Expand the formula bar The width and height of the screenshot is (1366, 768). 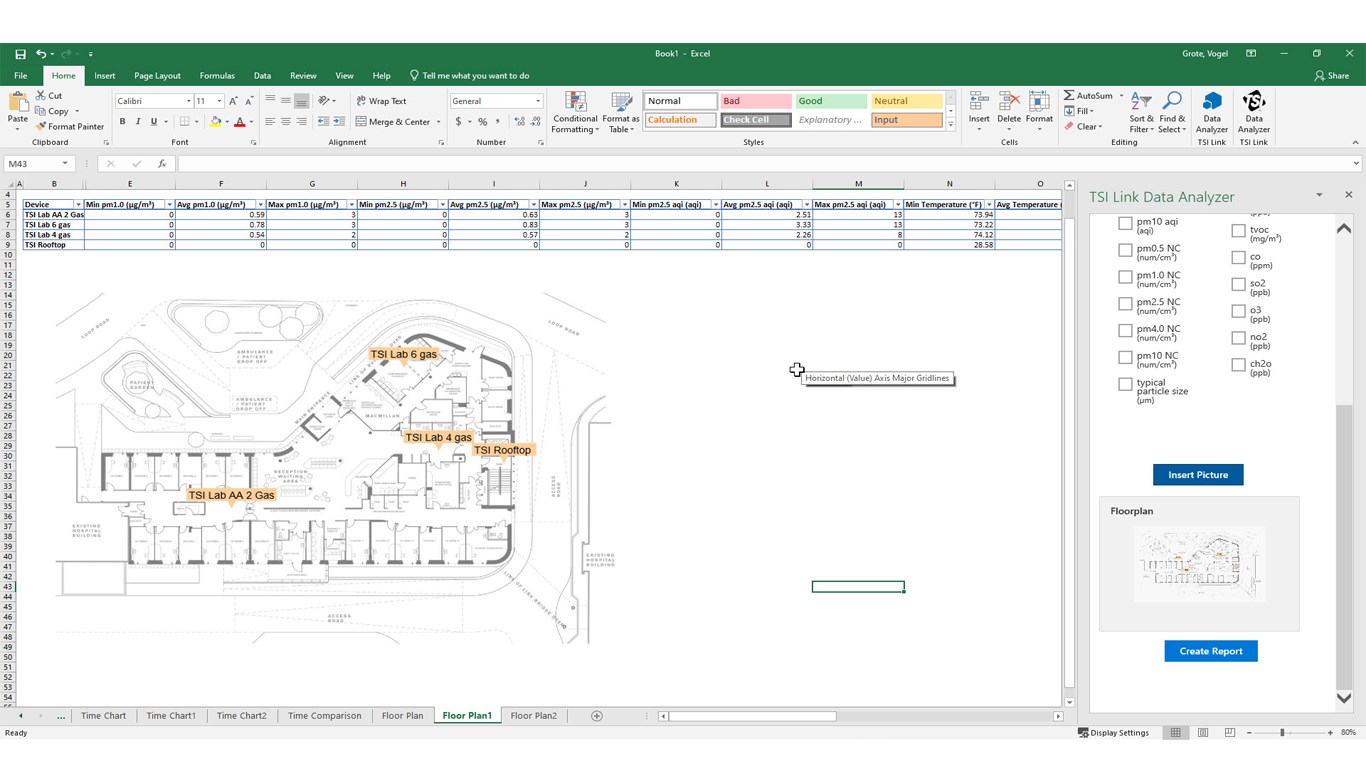(1356, 164)
